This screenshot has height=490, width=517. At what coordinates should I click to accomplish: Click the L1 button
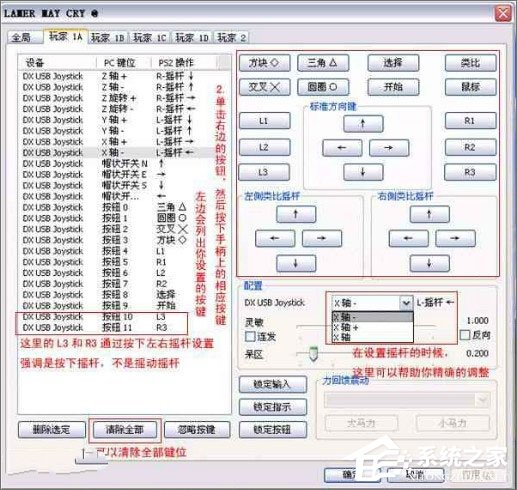[x=265, y=121]
